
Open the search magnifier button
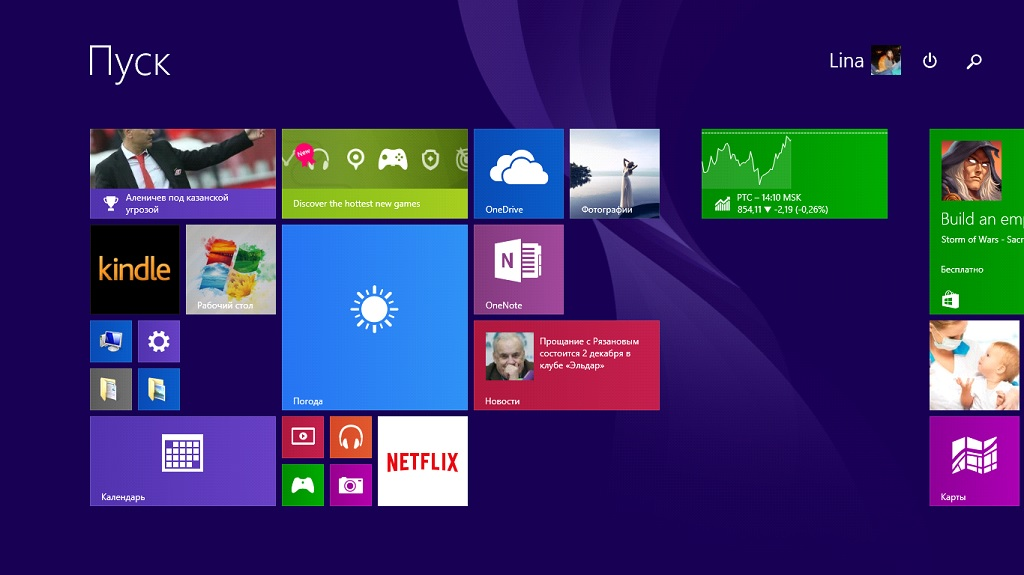tap(974, 61)
